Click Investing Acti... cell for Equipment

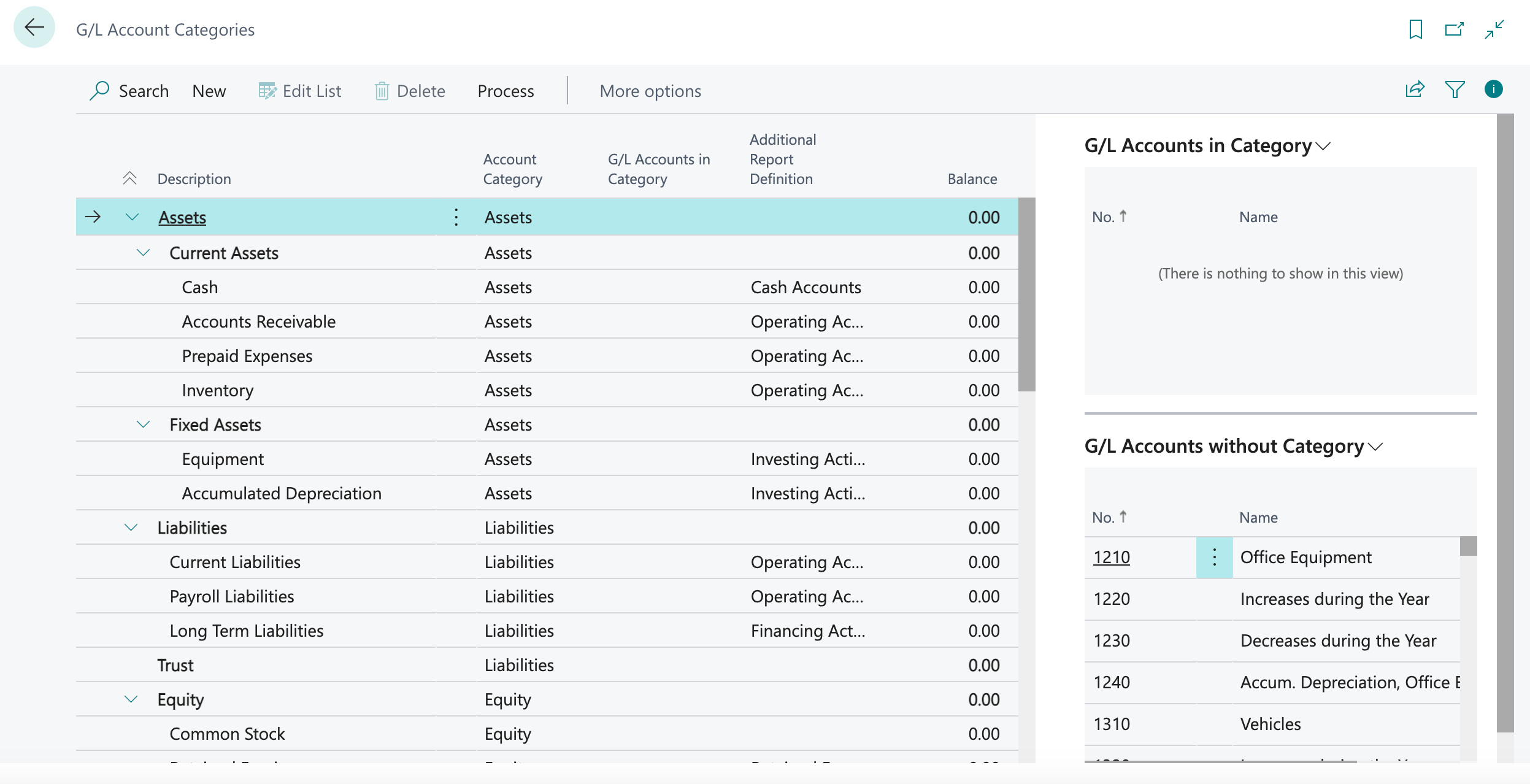click(x=808, y=459)
